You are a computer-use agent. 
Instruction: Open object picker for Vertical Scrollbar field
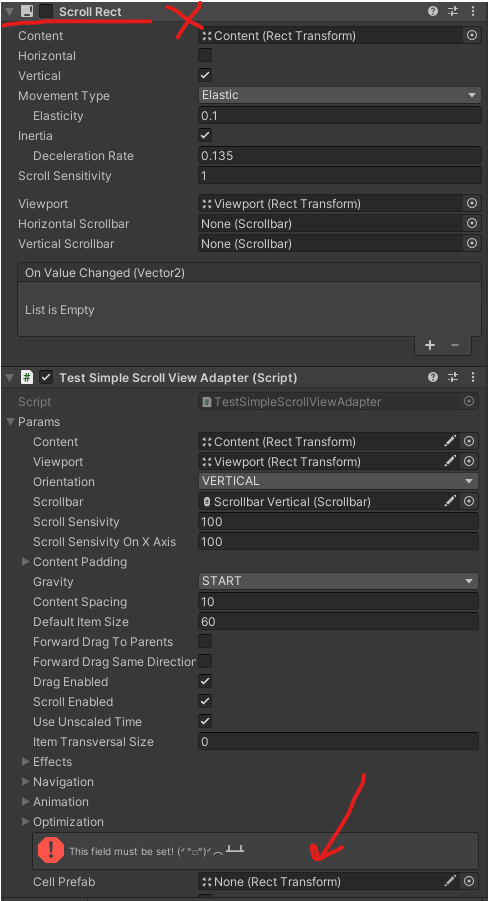tap(472, 244)
